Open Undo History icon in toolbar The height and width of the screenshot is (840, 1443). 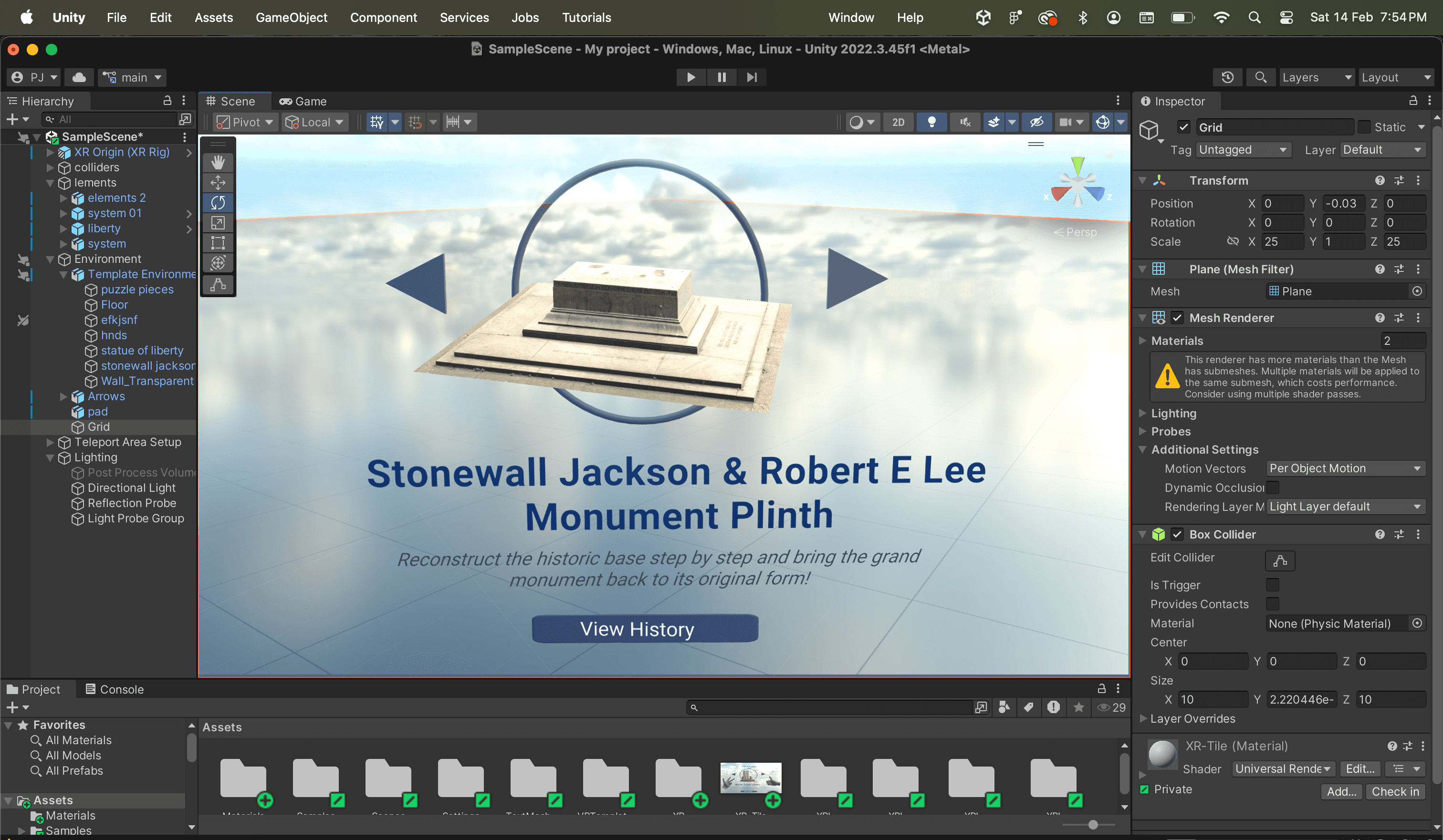(1227, 77)
